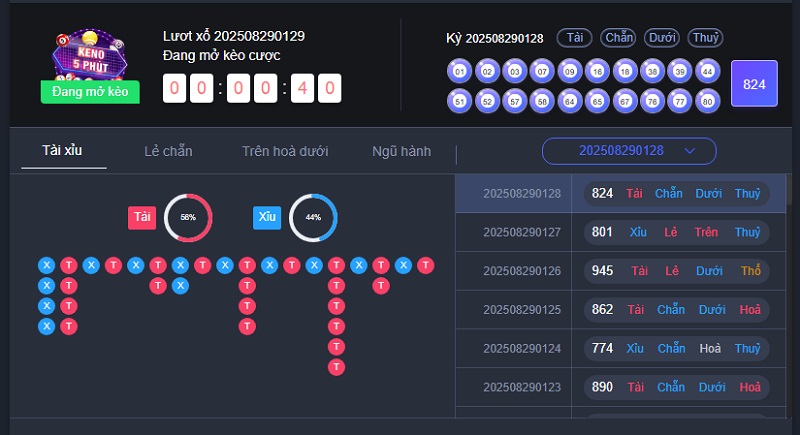
Task: Click the purple 824 total box
Action: 754,84
